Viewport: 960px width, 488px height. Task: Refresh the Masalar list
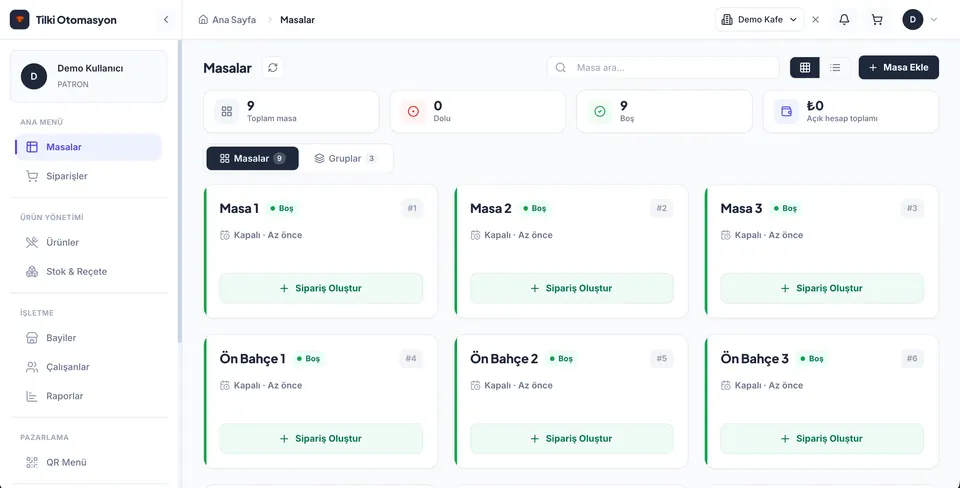[272, 67]
